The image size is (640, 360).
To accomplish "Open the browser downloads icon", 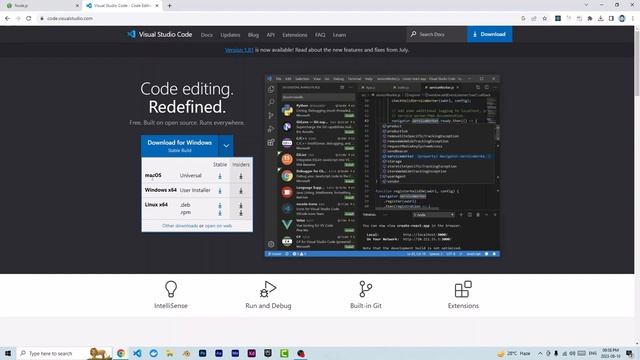I will (x=600, y=18).
